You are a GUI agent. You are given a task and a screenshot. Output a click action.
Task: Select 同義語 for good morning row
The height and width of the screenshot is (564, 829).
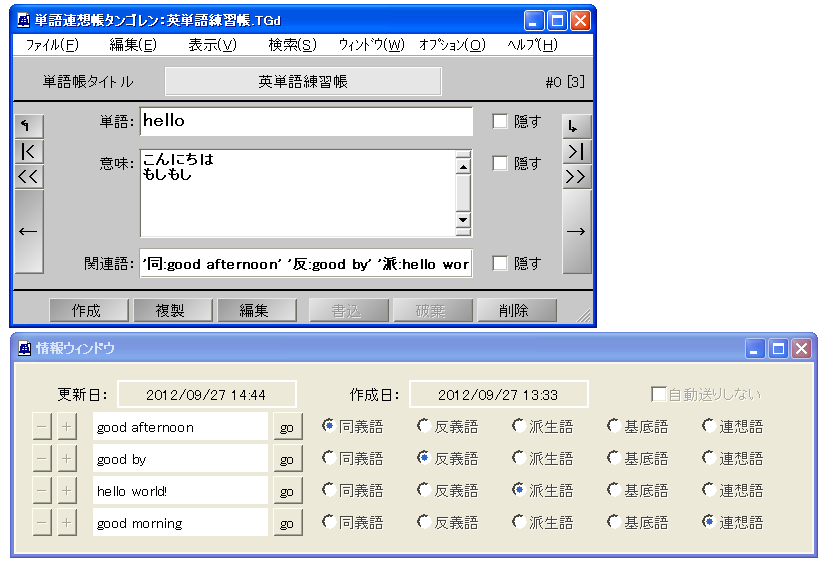(x=329, y=522)
